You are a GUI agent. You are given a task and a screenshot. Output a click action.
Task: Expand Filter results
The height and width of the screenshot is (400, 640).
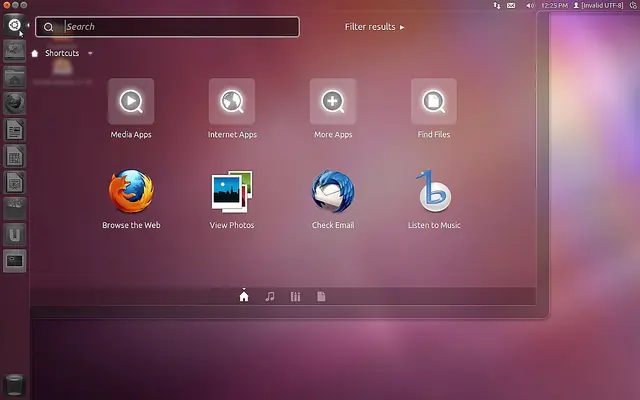pyautogui.click(x=374, y=27)
